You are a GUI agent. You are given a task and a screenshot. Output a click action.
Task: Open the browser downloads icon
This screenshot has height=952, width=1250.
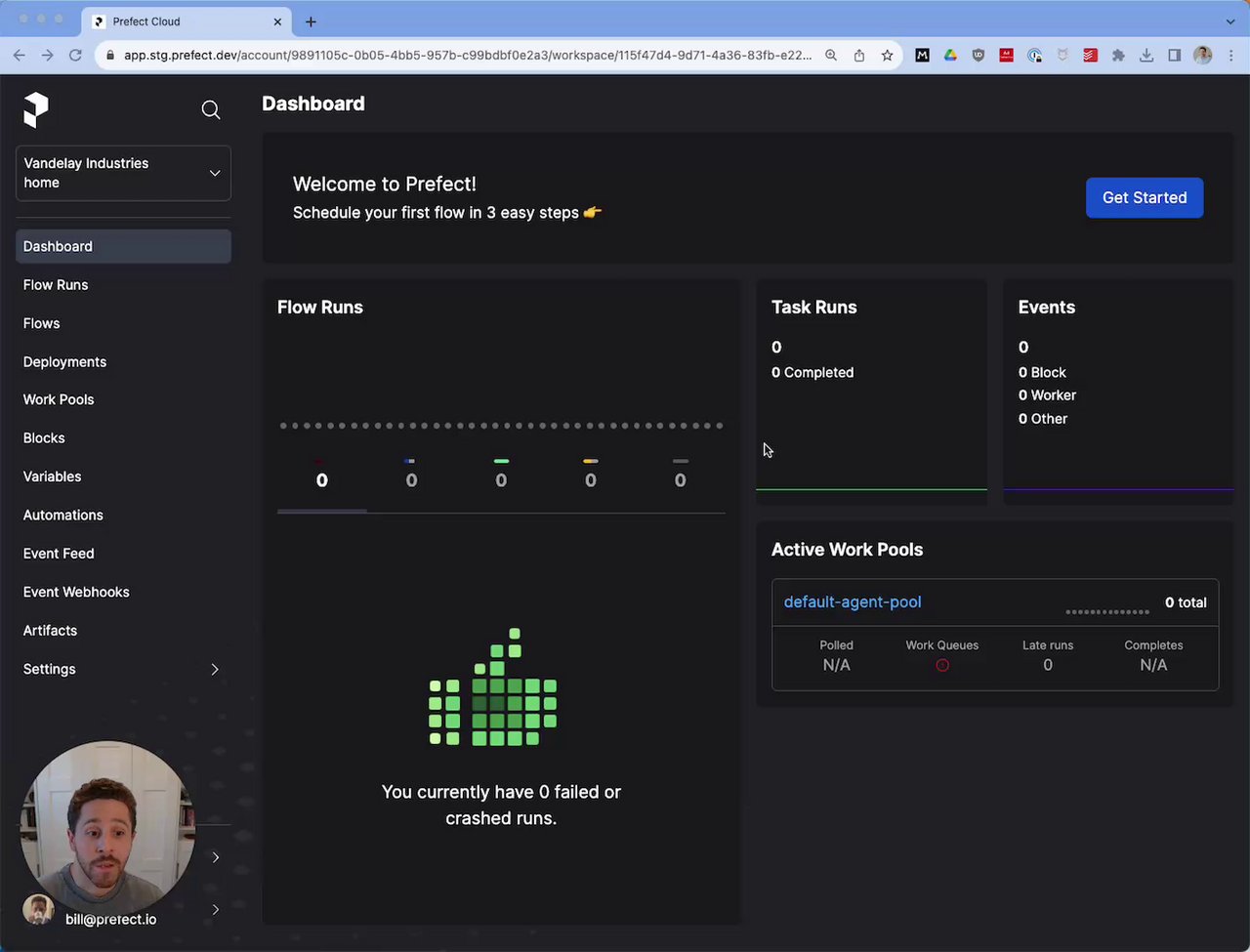pos(1146,56)
